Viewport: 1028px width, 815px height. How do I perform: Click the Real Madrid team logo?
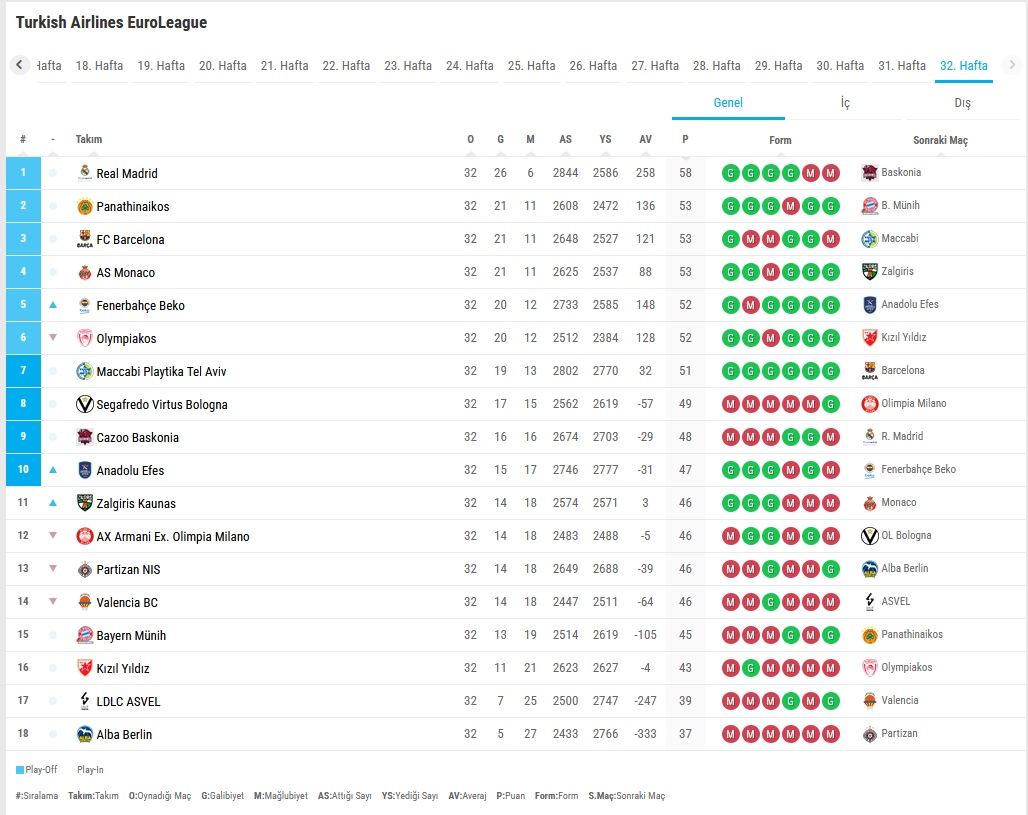pos(85,173)
